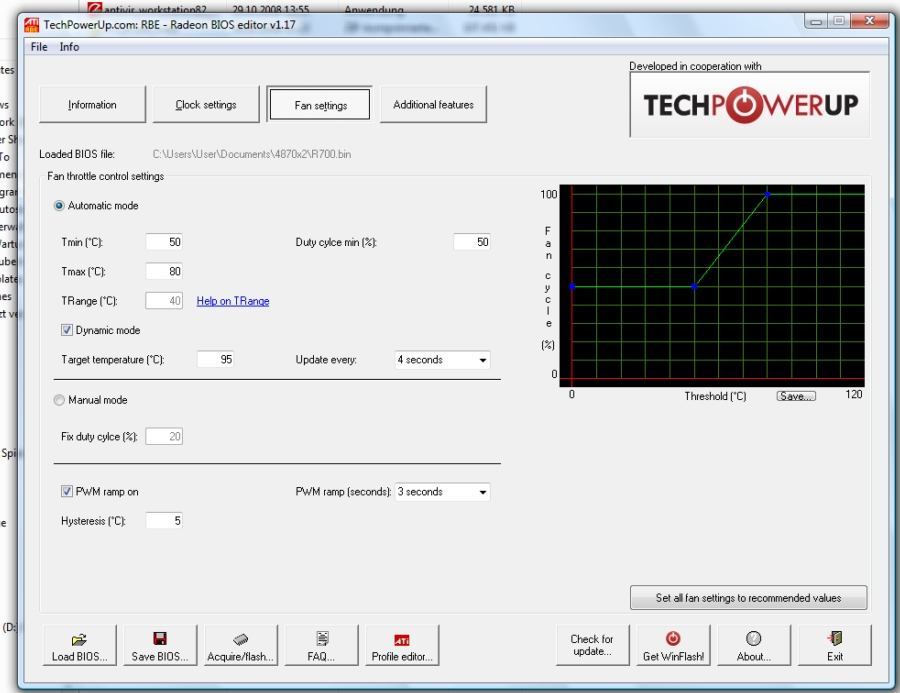Click the Tmax temperature field

(164, 271)
